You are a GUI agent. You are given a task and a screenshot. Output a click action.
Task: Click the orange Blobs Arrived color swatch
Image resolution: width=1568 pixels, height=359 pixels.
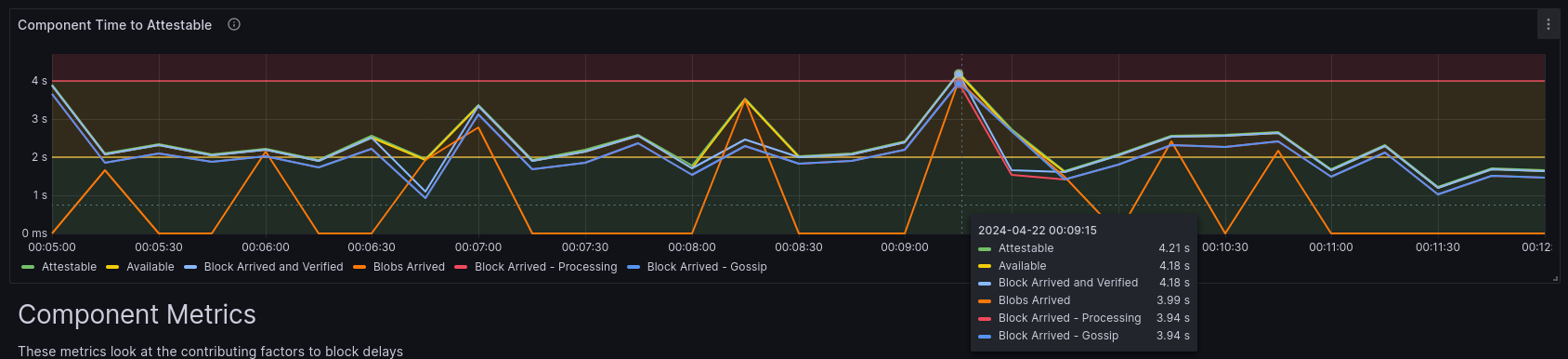[359, 267]
